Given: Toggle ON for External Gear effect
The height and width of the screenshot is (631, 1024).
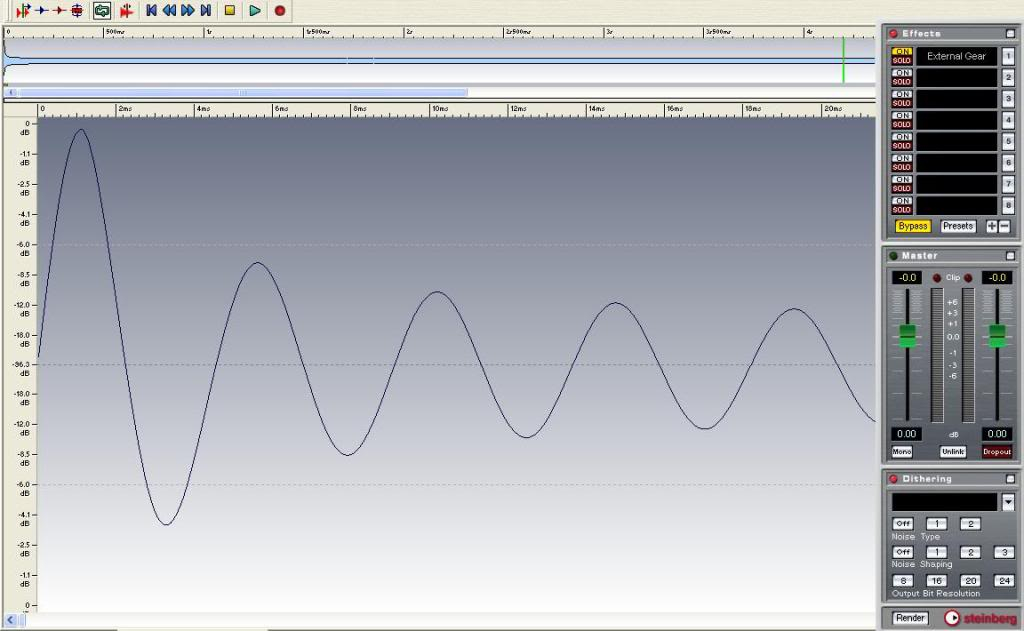Looking at the screenshot, I should point(902,51).
